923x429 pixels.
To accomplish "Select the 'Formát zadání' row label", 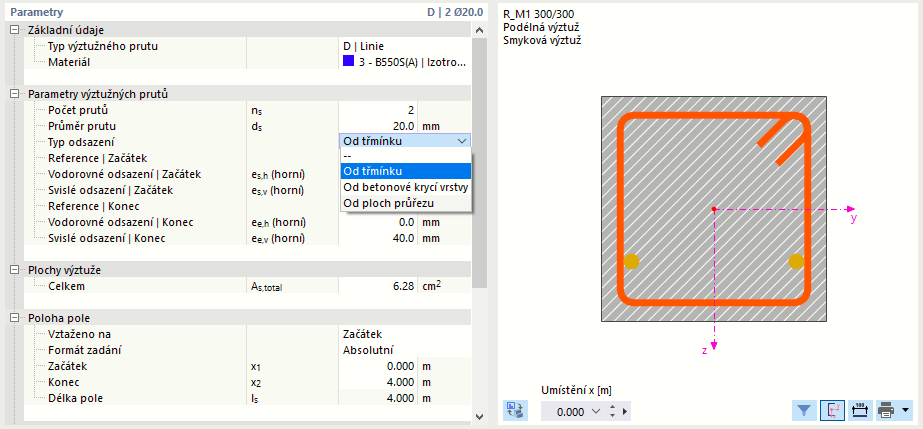I will (x=85, y=350).
